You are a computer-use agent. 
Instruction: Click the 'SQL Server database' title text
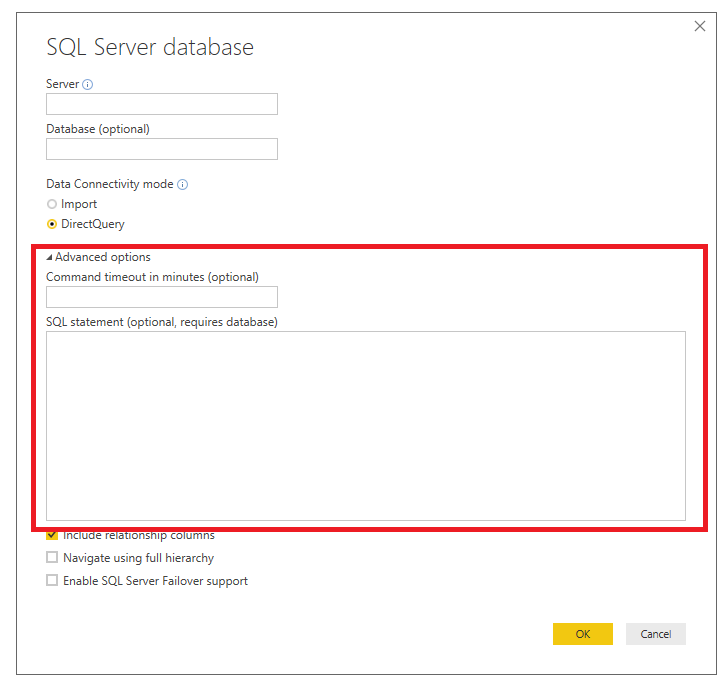coord(150,47)
